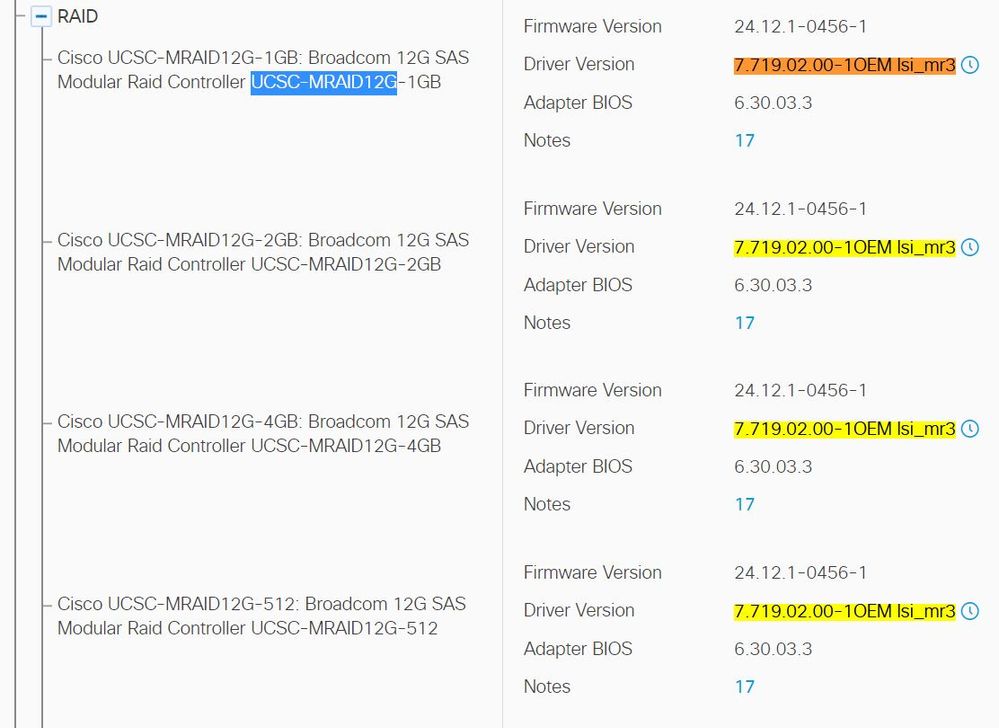Click firmware version value of 1GB controller
Image resolution: width=999 pixels, height=728 pixels.
(x=800, y=27)
